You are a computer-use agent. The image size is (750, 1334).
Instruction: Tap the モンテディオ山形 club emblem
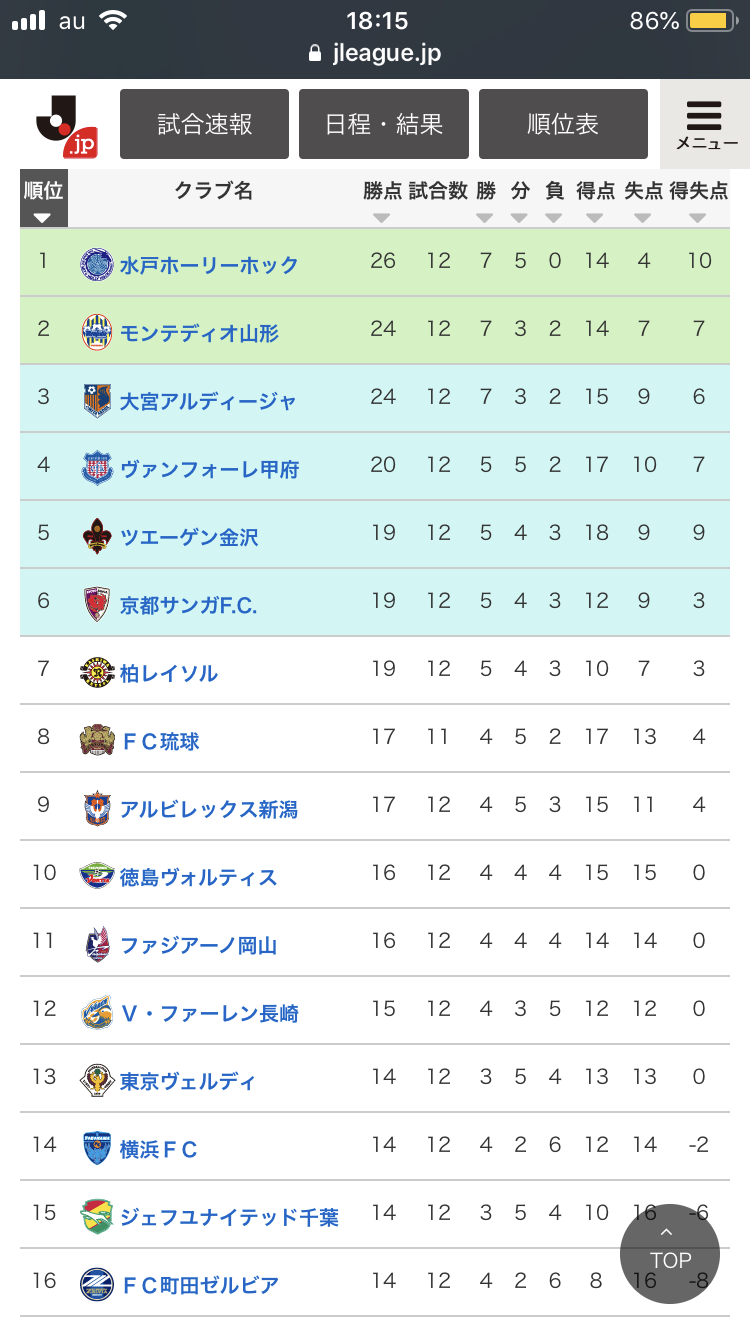point(97,332)
